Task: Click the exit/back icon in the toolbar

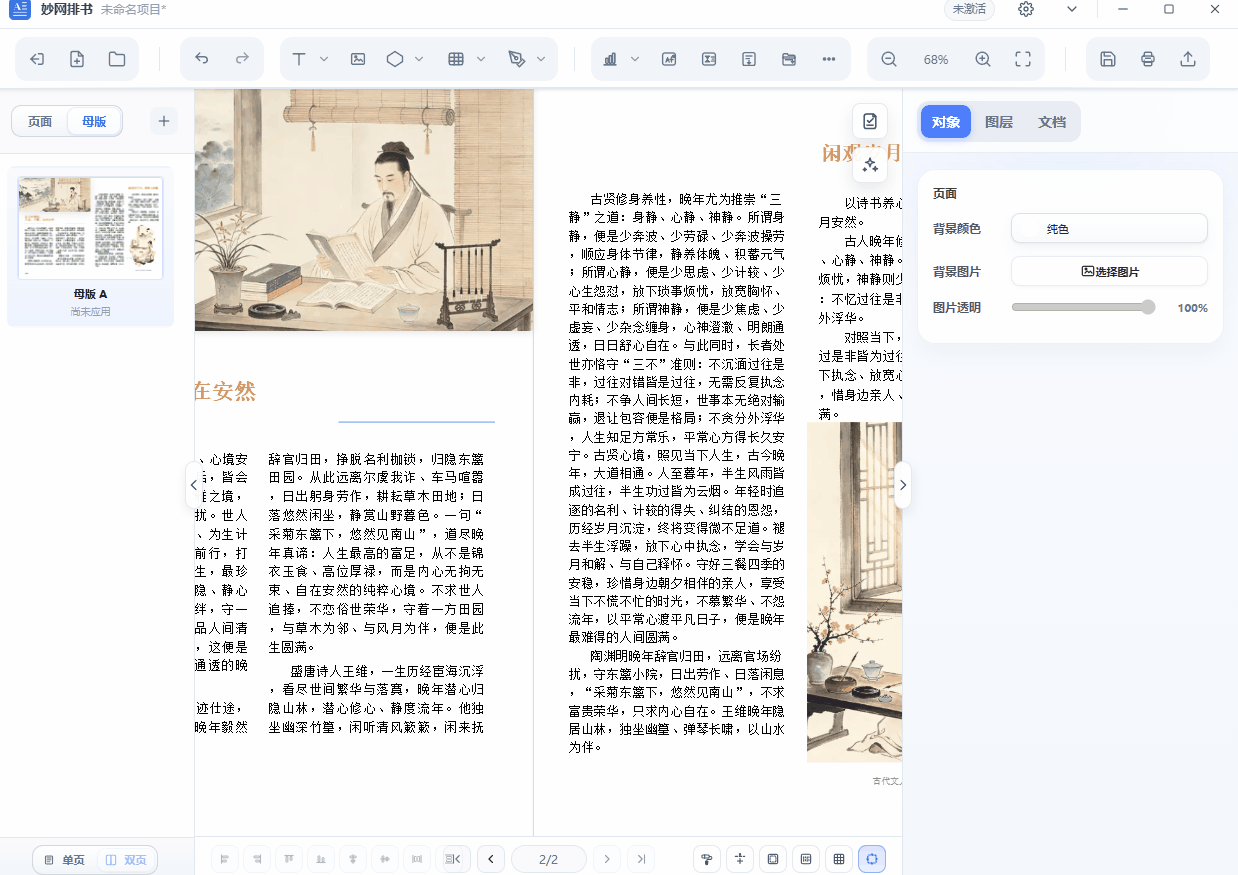Action: pos(37,59)
